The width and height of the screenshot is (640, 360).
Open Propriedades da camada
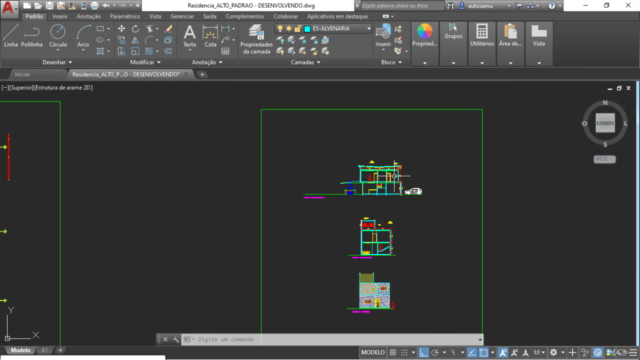256,39
